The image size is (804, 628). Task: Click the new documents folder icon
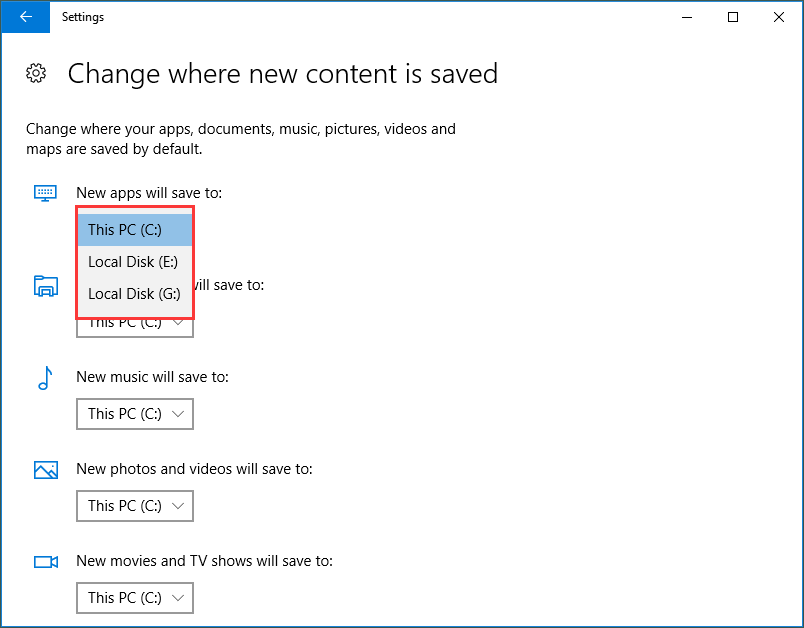[46, 286]
